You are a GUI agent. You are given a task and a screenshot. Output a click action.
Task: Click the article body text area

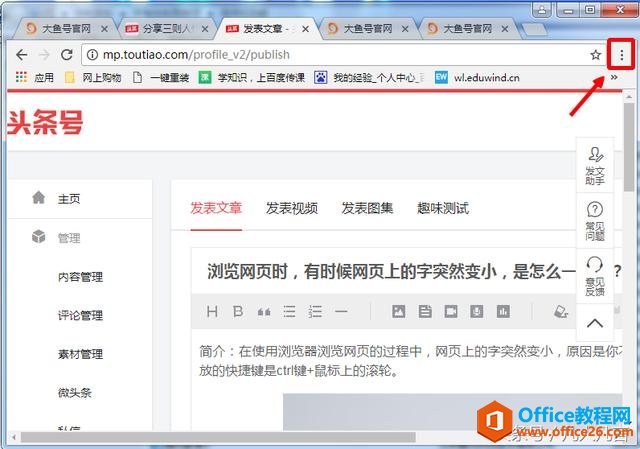[406, 380]
